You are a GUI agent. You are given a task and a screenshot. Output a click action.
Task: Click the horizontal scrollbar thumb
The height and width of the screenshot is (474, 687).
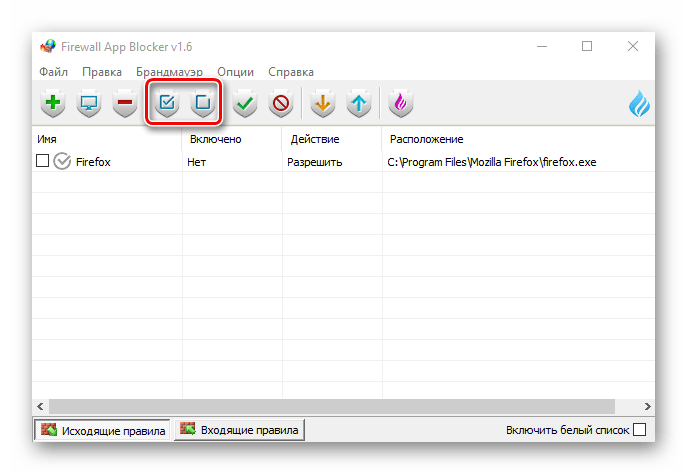pos(332,406)
